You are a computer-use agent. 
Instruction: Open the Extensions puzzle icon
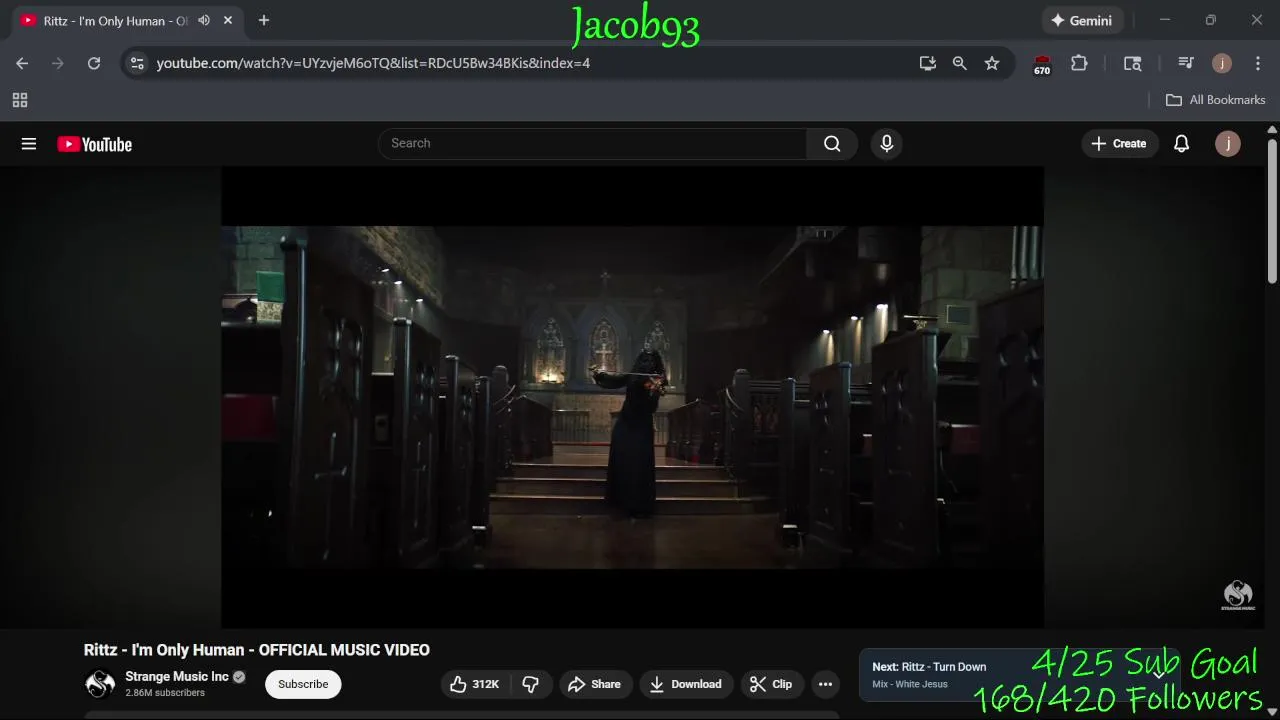coord(1079,63)
